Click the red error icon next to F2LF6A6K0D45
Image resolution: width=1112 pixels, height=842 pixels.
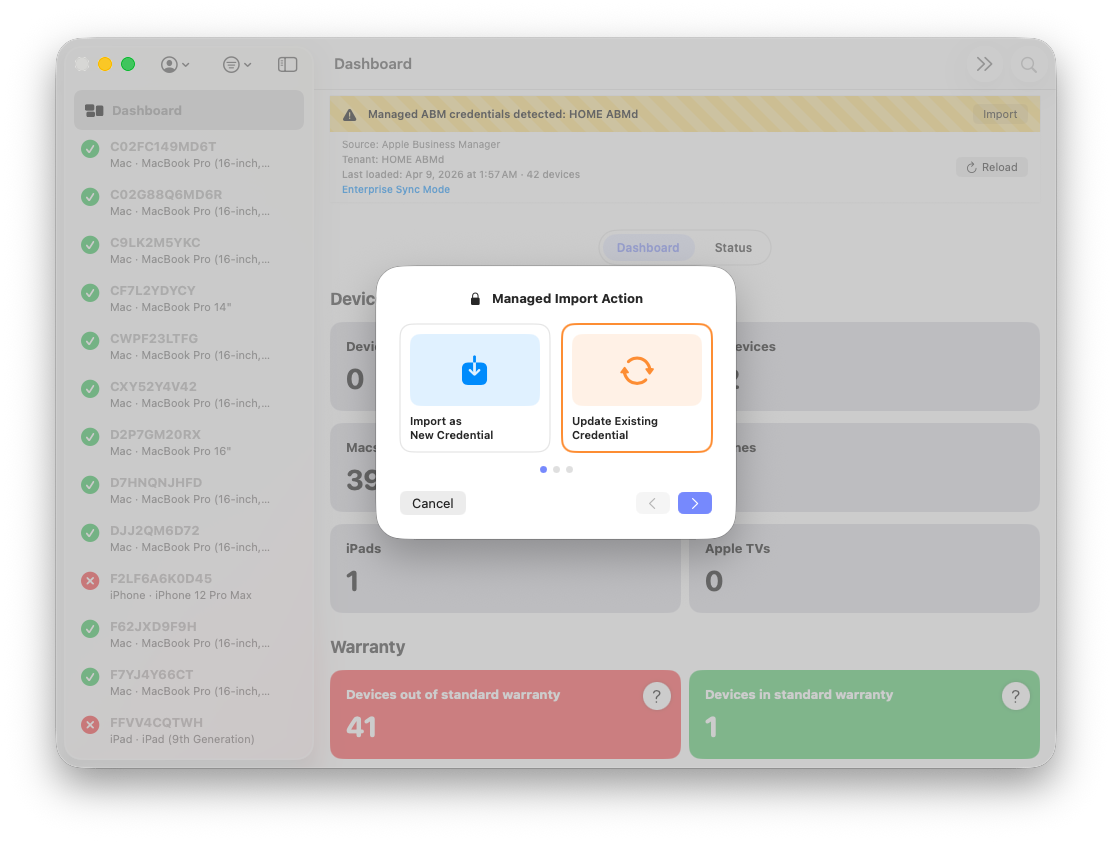(x=90, y=580)
